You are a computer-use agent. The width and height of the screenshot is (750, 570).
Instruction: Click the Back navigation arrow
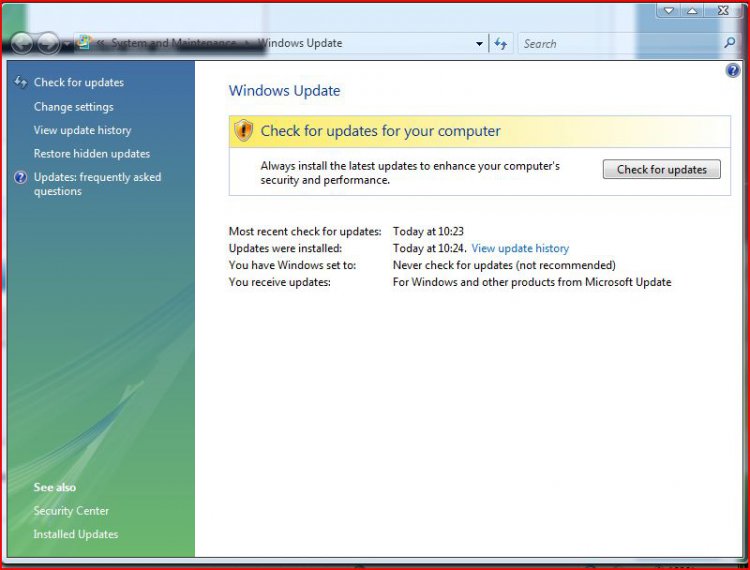[x=22, y=44]
